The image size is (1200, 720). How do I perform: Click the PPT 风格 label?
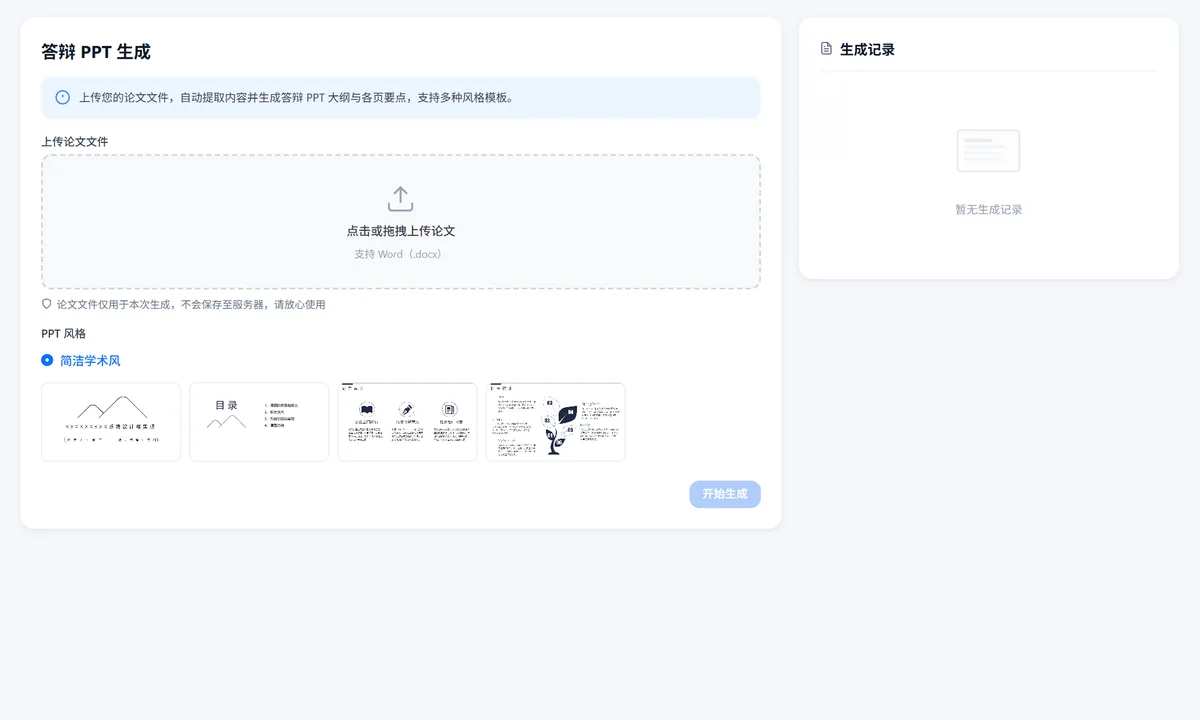coord(64,334)
